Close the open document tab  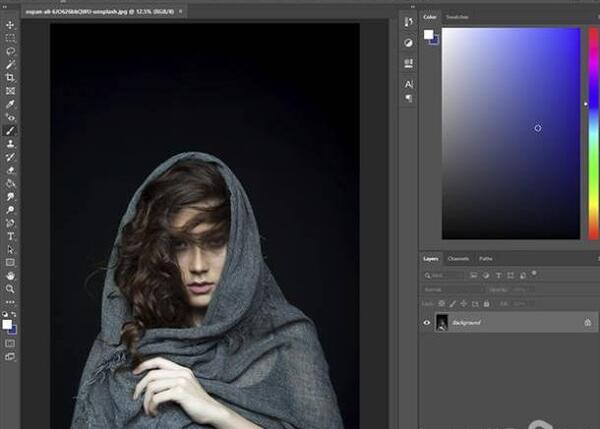[x=180, y=11]
